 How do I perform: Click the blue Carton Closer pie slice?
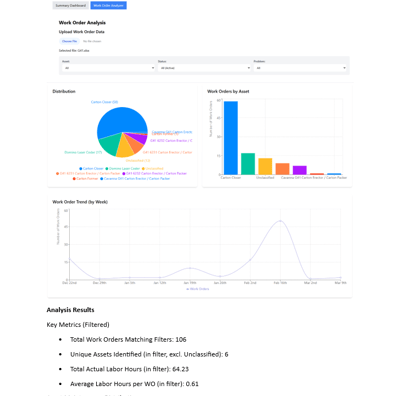coord(122,121)
